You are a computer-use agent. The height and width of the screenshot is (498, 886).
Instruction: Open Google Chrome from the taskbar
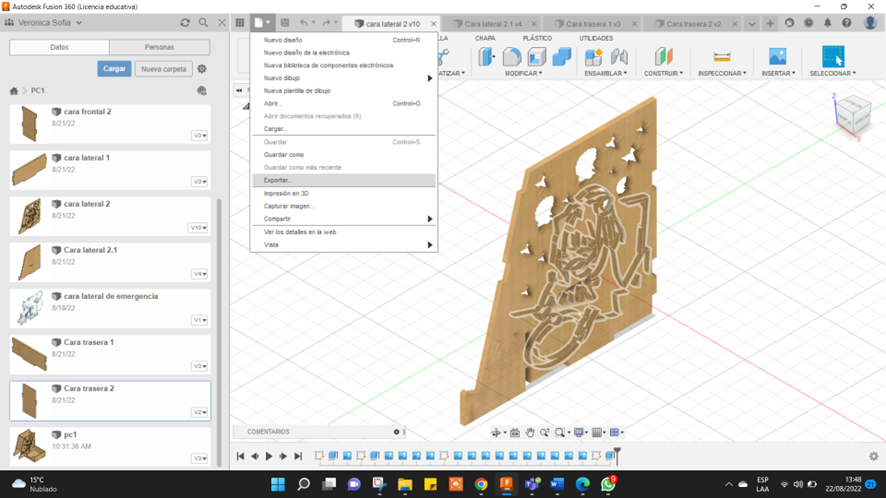tap(481, 484)
